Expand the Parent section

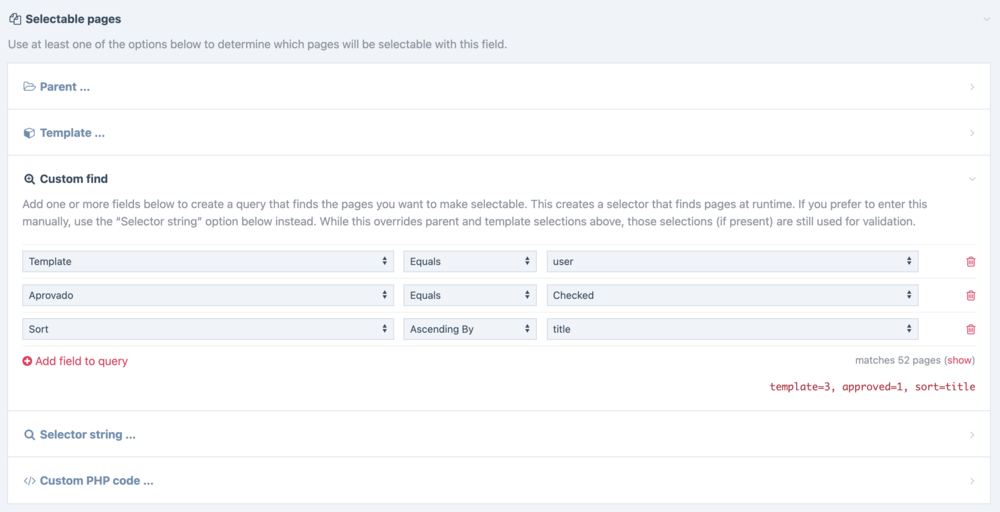point(65,87)
